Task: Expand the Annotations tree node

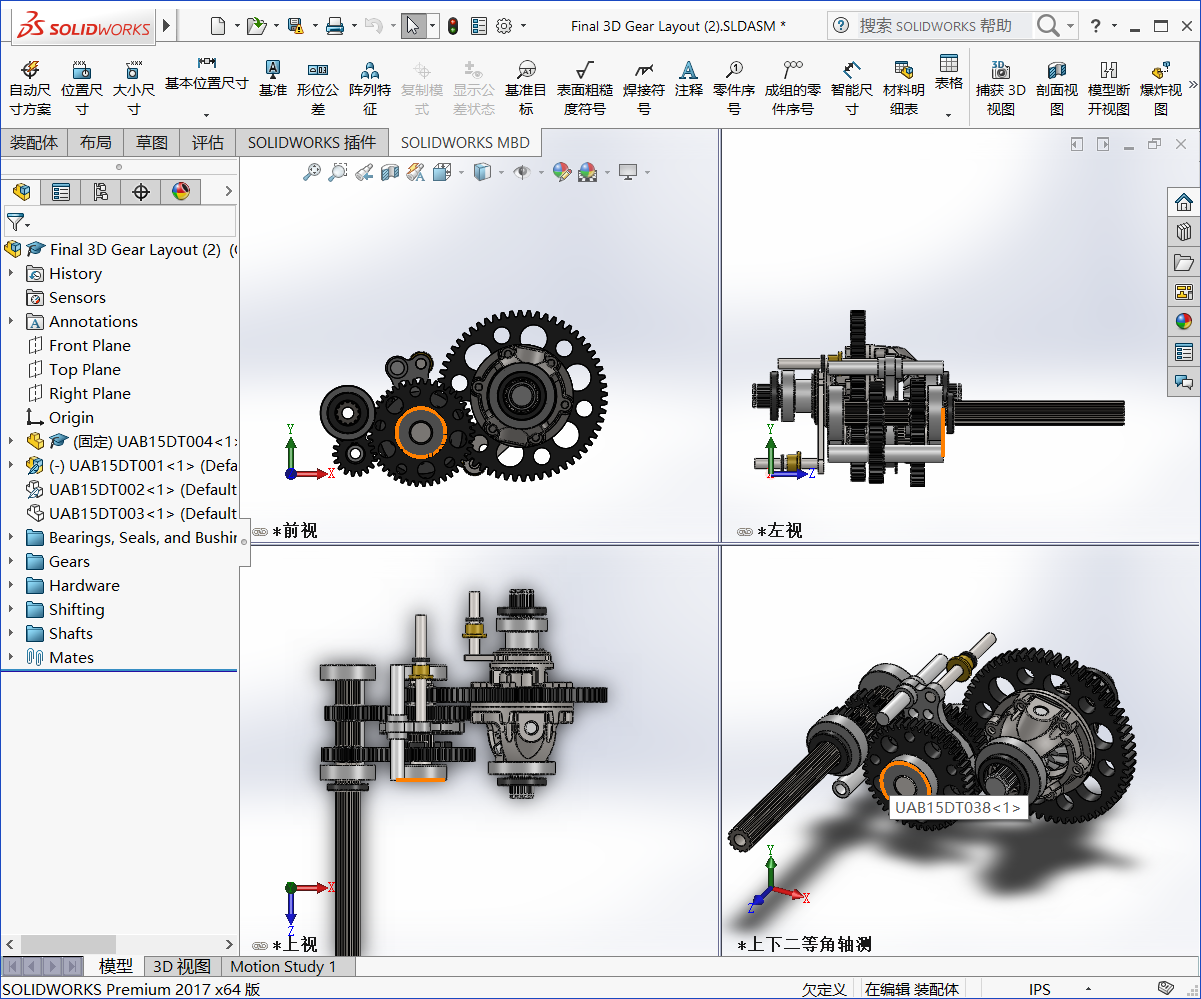Action: pos(11,321)
